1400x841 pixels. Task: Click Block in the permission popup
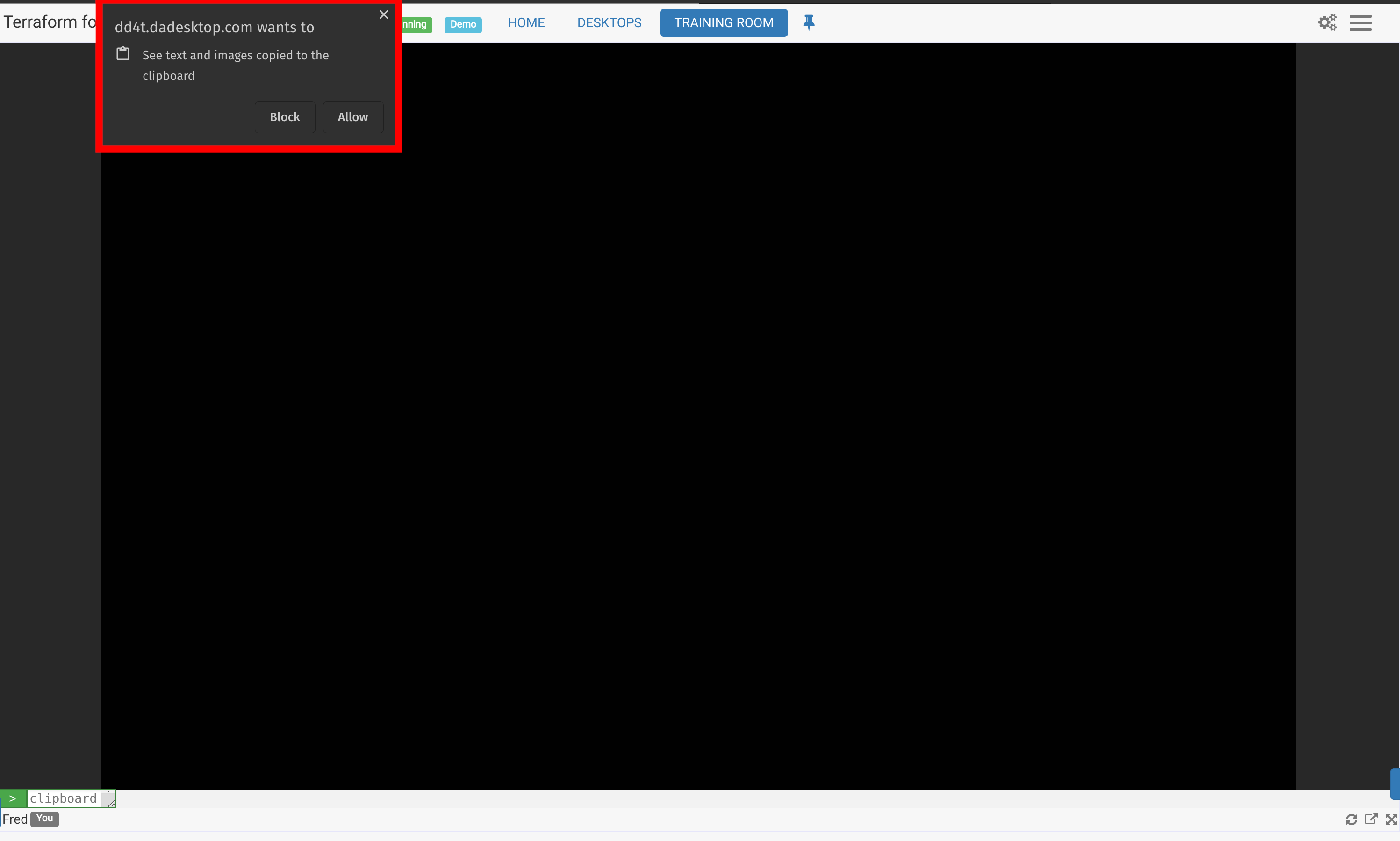284,117
